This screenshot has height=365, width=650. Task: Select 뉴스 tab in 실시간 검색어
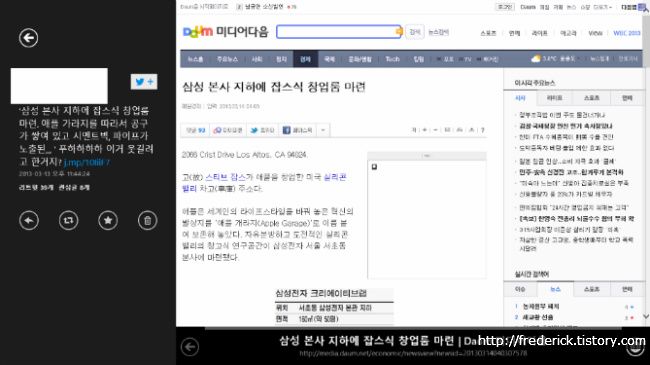[555, 289]
